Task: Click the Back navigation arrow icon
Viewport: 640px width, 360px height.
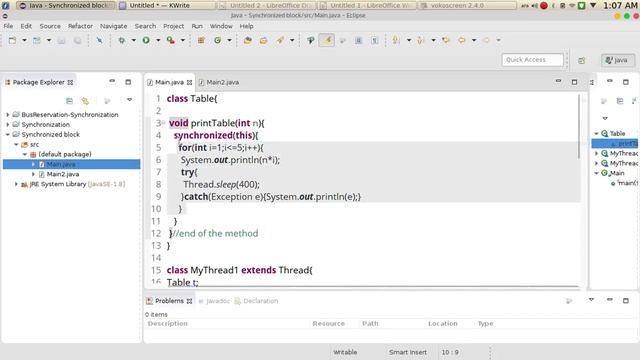Action: (462, 40)
